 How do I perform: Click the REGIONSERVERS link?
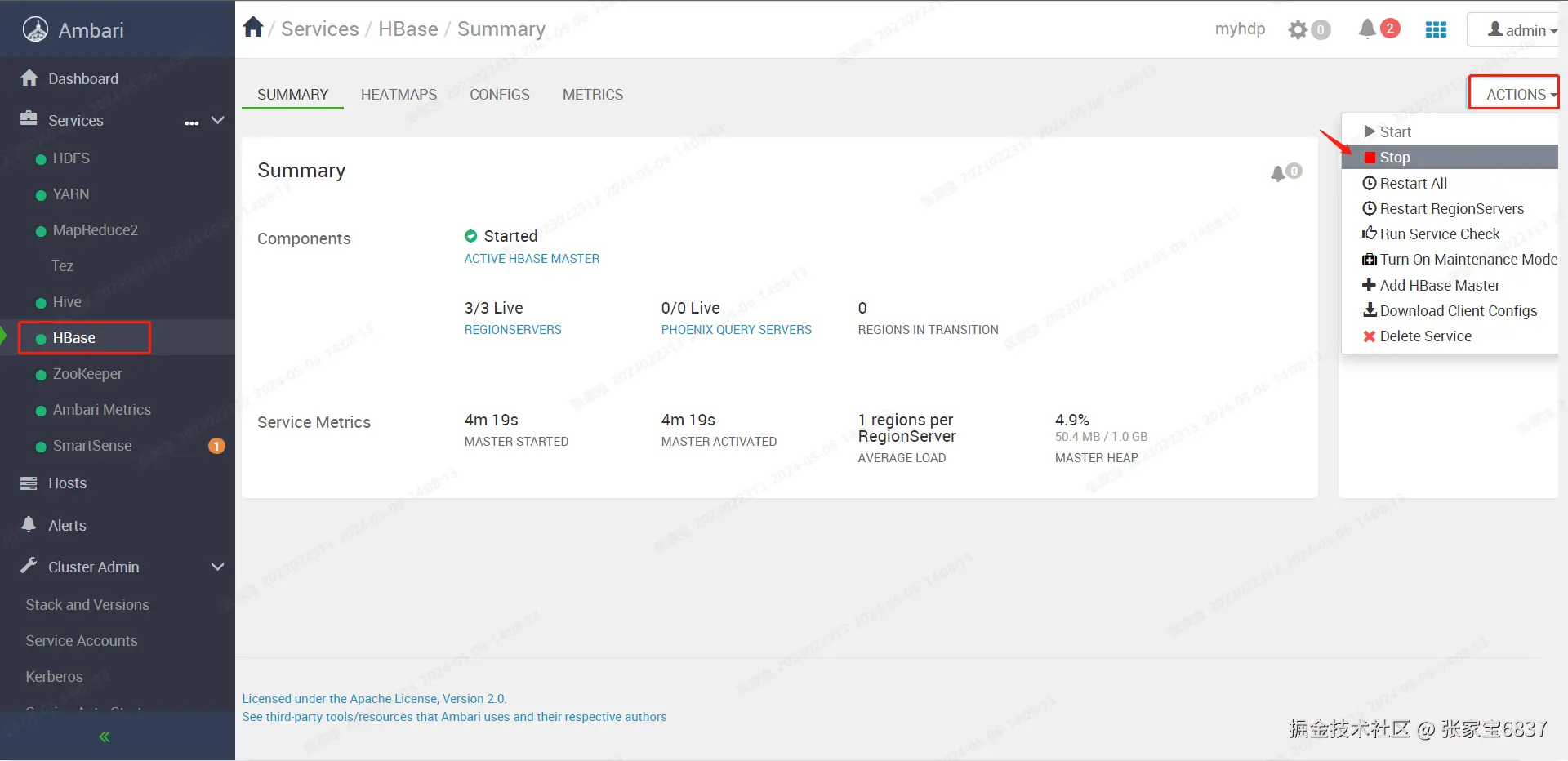pyautogui.click(x=513, y=330)
